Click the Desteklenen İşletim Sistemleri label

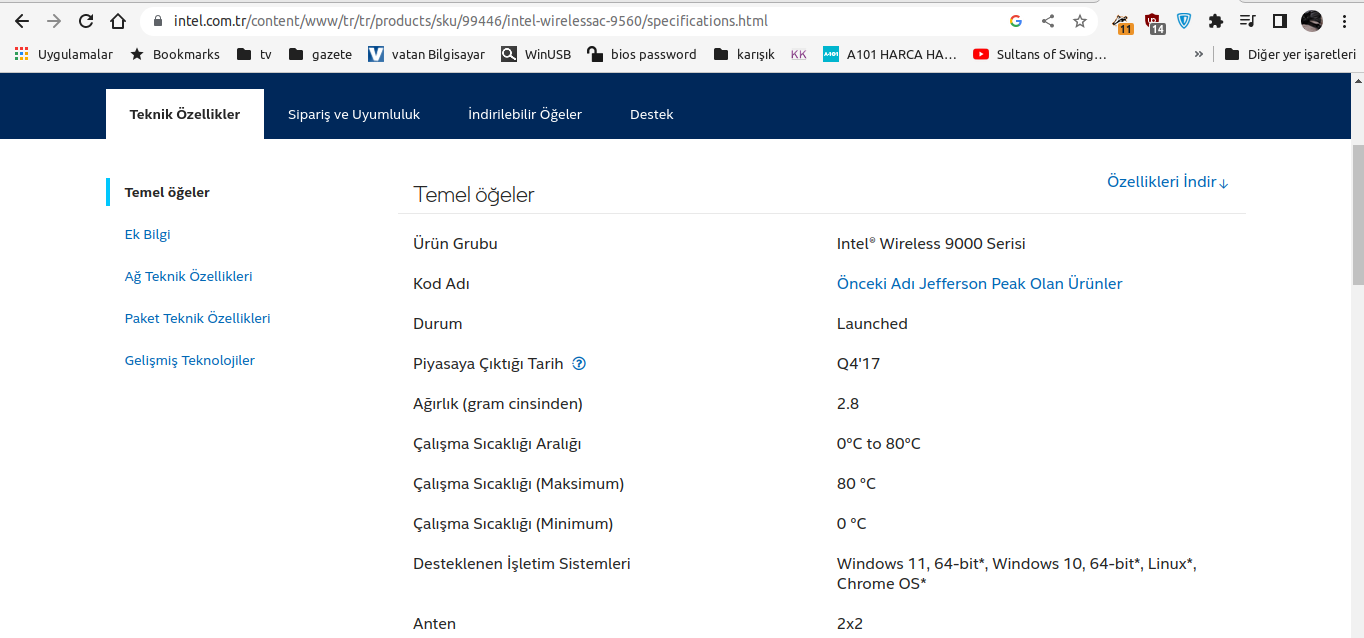522,564
